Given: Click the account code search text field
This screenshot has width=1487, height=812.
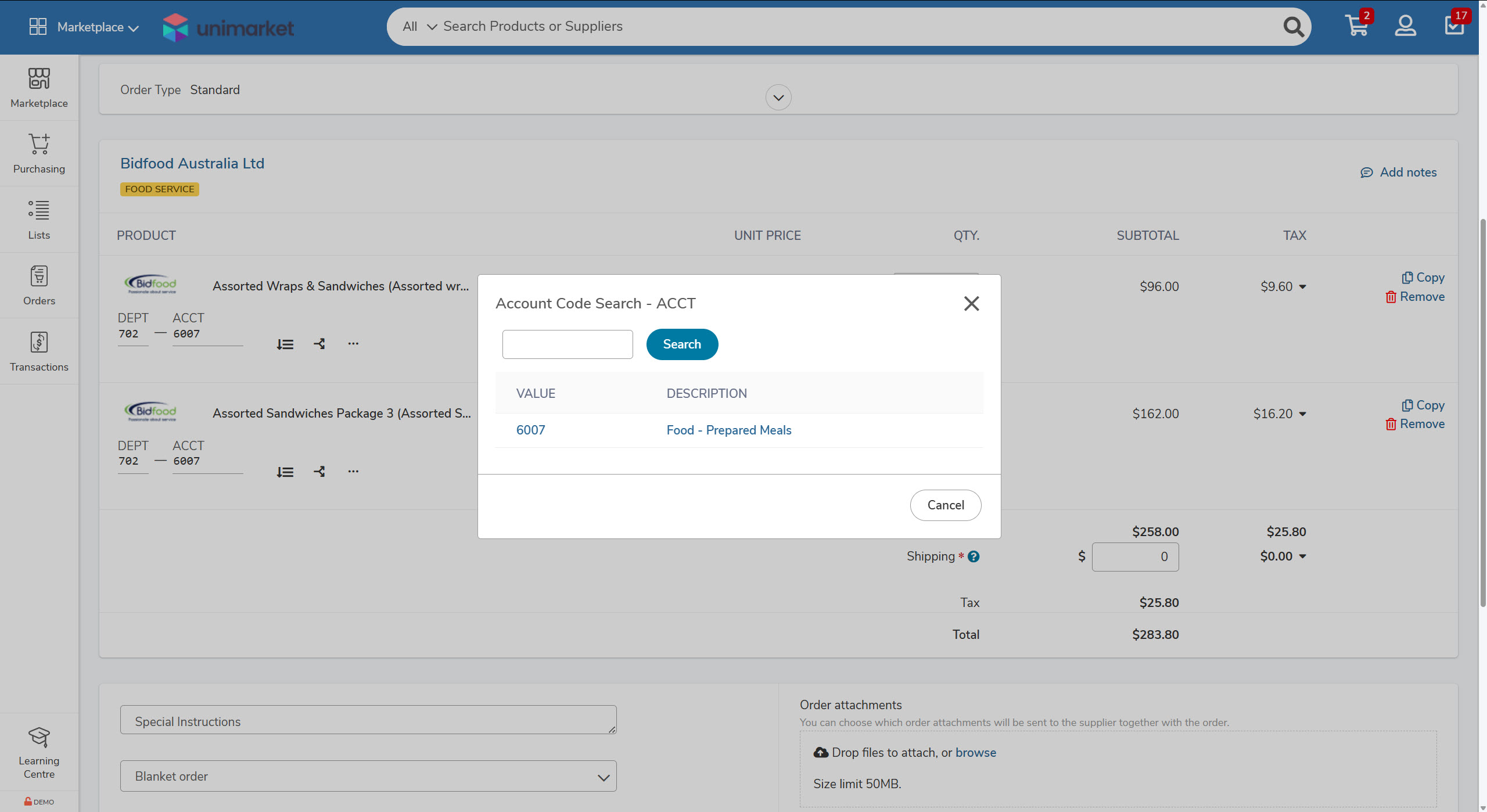Looking at the screenshot, I should tap(567, 344).
